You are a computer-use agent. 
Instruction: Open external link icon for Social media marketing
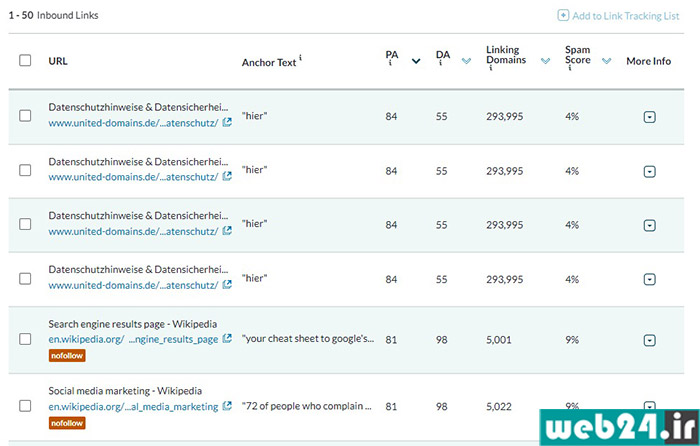coord(227,406)
